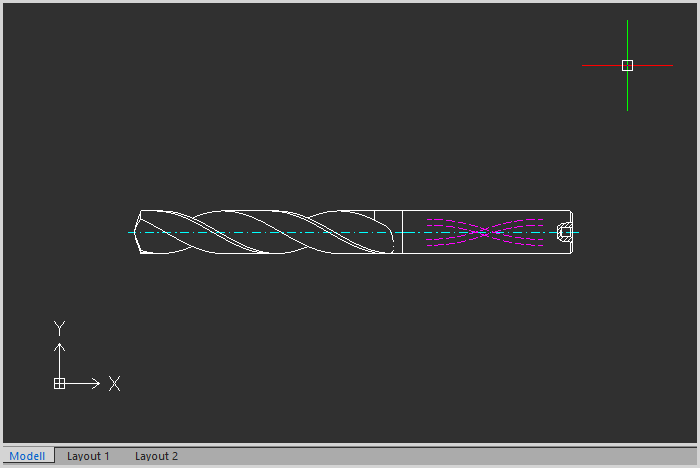Viewport: 700px width, 468px height.
Task: Click the UCS origin square marker
Action: pyautogui.click(x=59, y=383)
